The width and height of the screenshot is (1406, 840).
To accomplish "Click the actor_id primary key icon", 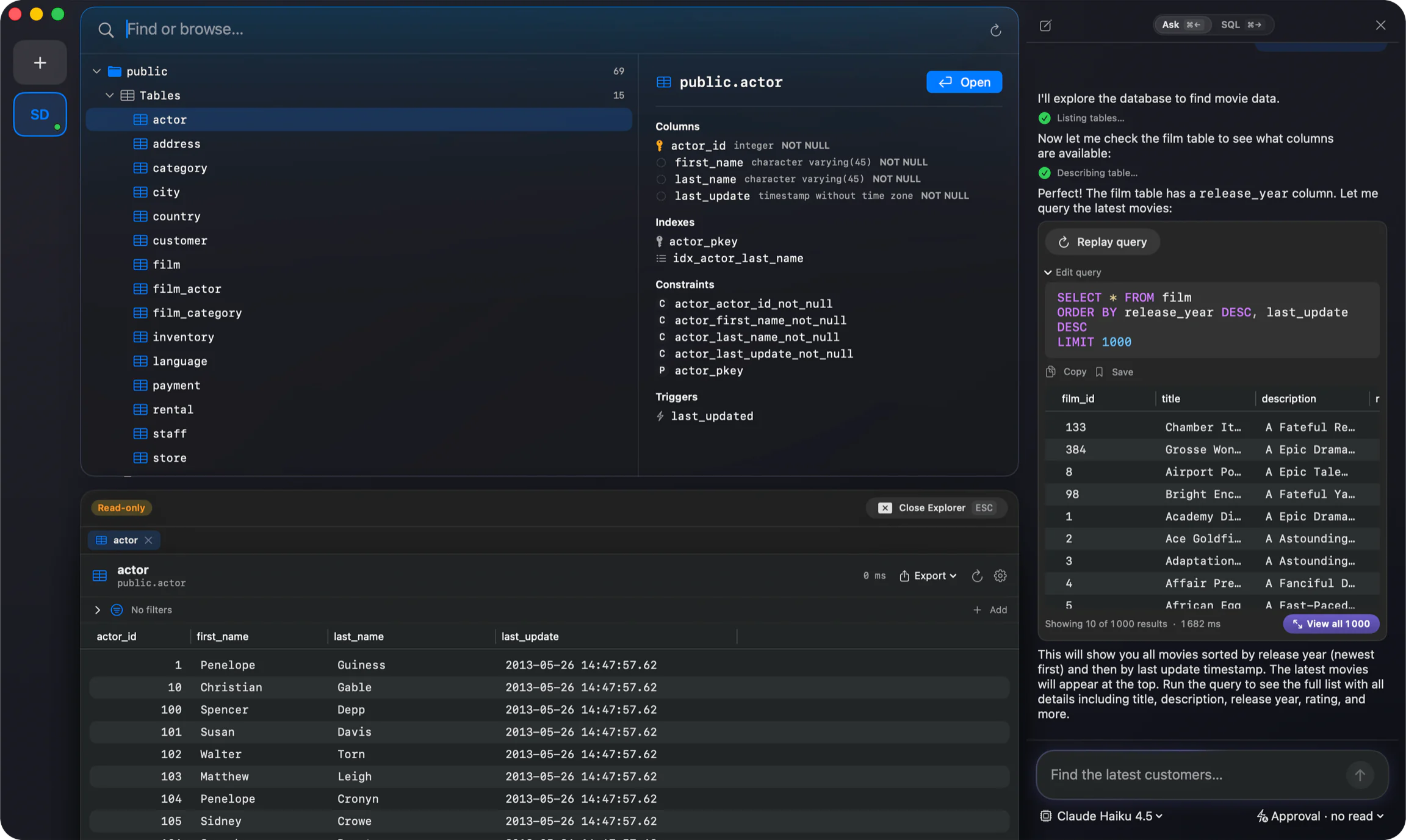I will (660, 145).
